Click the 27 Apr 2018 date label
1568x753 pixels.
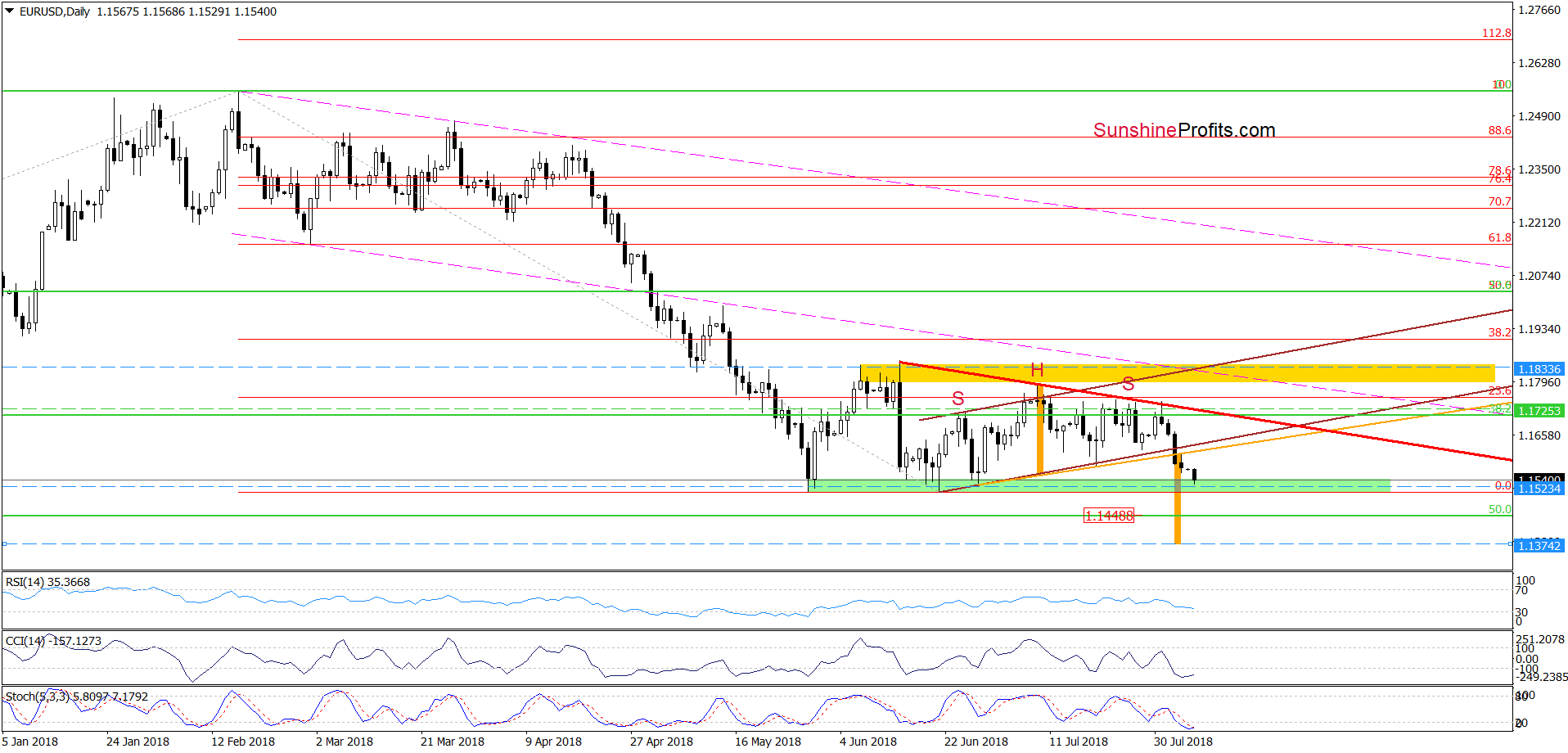click(661, 742)
